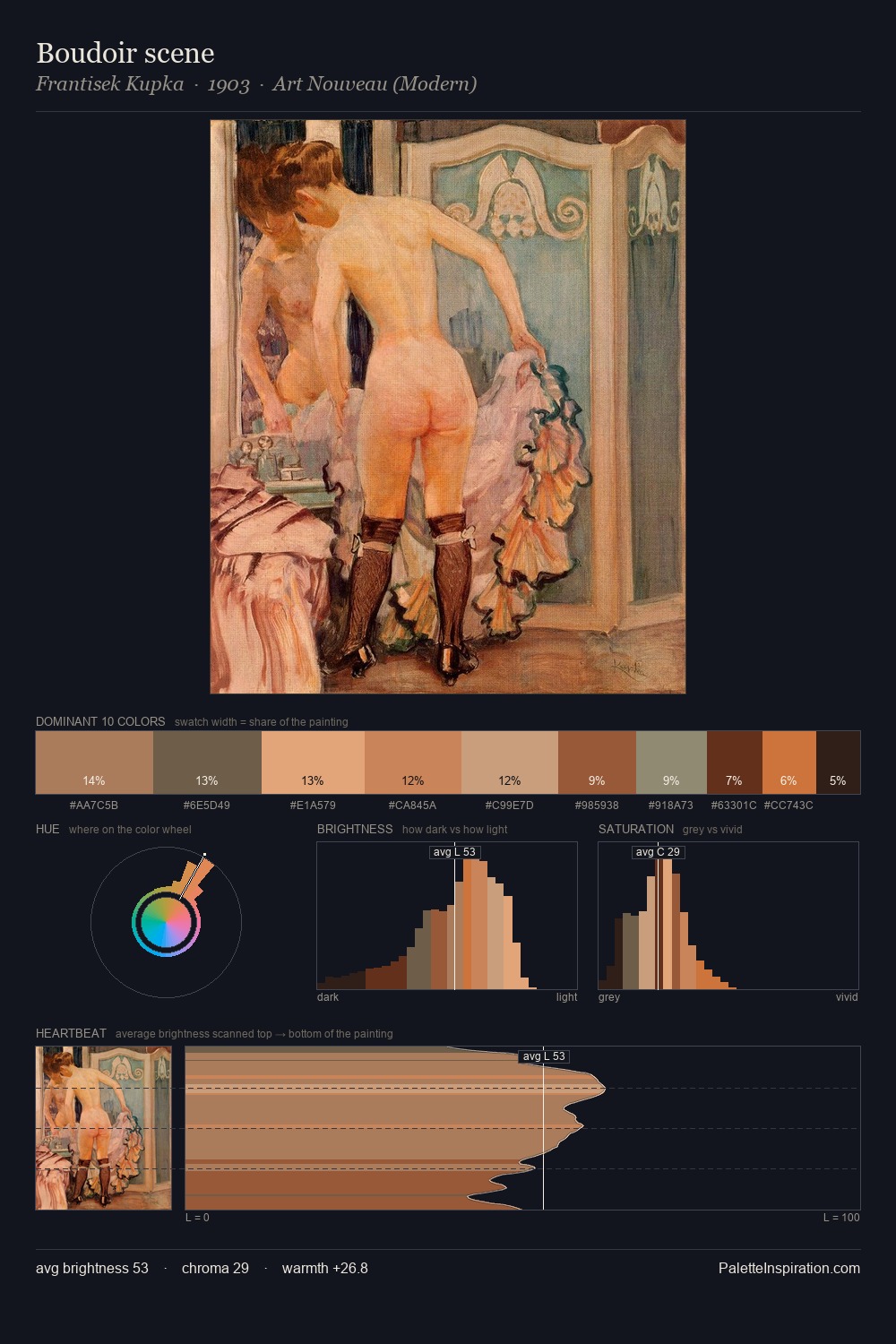Screen dimensions: 896x1344
Task: Open the small painting thumbnail in Heartbeat
Action: point(103,1128)
